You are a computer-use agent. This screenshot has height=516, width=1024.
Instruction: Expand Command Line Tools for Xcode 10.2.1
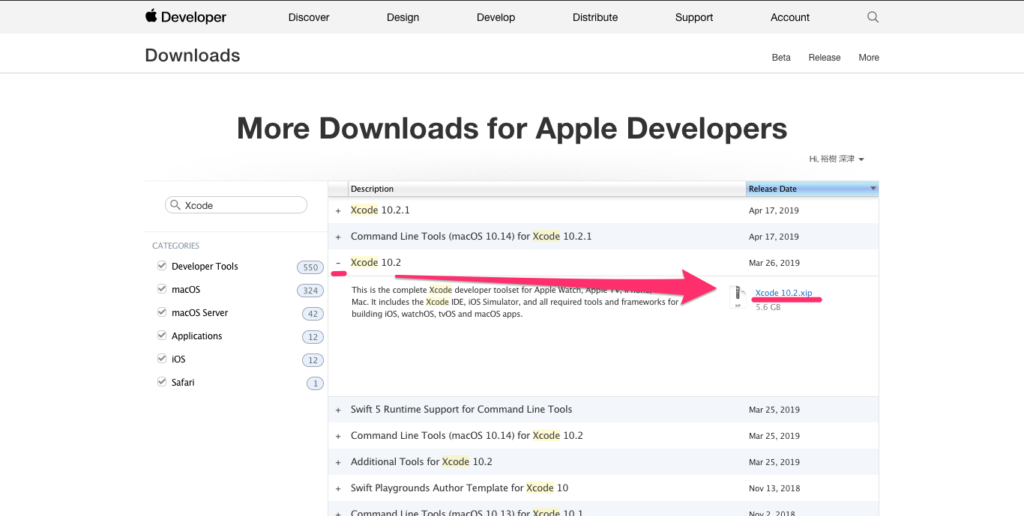pyautogui.click(x=338, y=237)
